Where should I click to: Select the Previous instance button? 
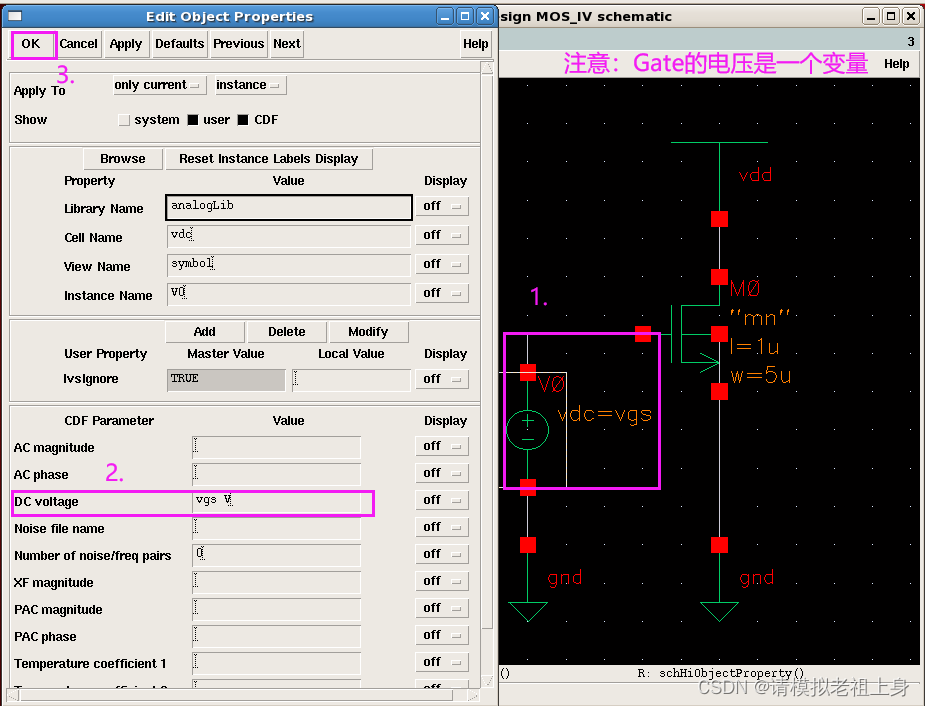point(238,44)
